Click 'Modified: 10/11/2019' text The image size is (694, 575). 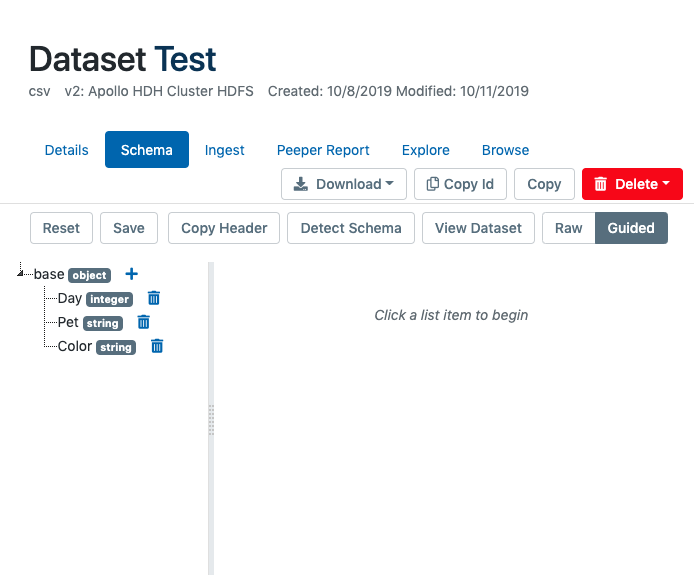[462, 91]
